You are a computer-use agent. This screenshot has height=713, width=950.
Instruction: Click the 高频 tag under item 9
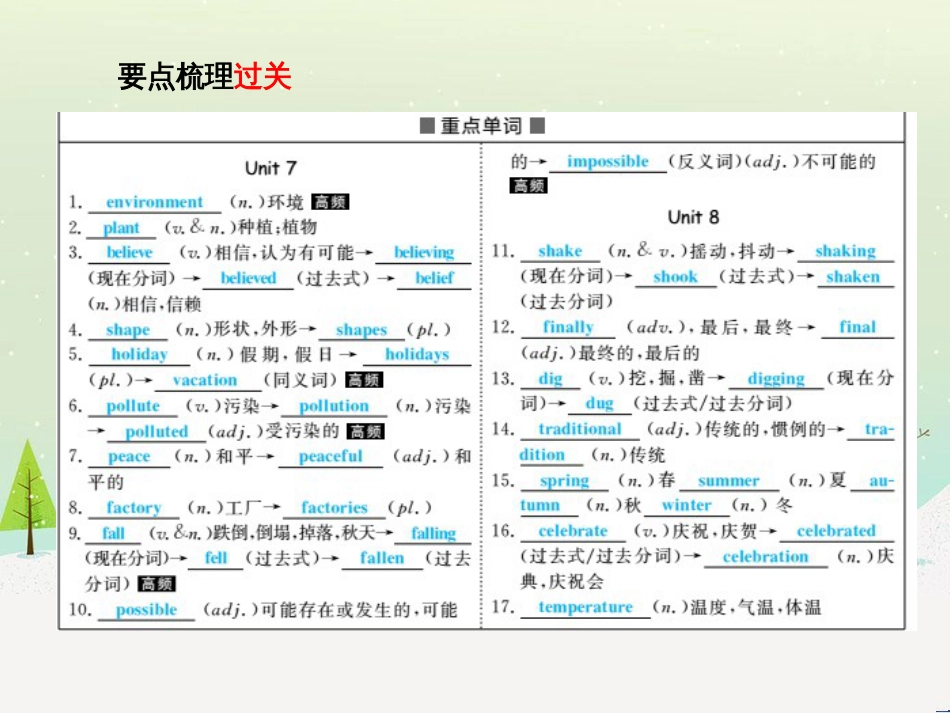pyautogui.click(x=157, y=584)
